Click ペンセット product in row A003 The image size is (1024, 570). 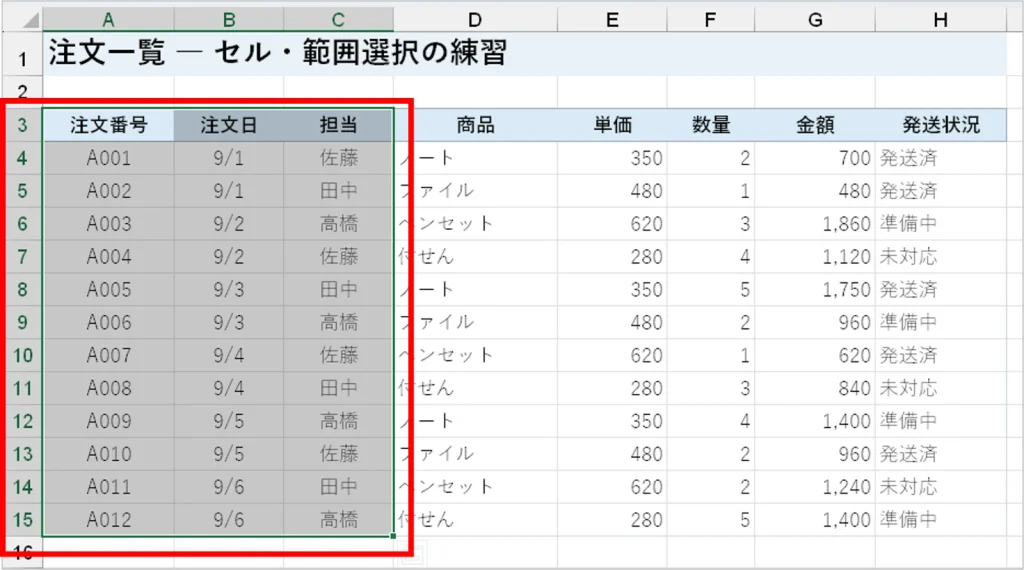(x=475, y=224)
